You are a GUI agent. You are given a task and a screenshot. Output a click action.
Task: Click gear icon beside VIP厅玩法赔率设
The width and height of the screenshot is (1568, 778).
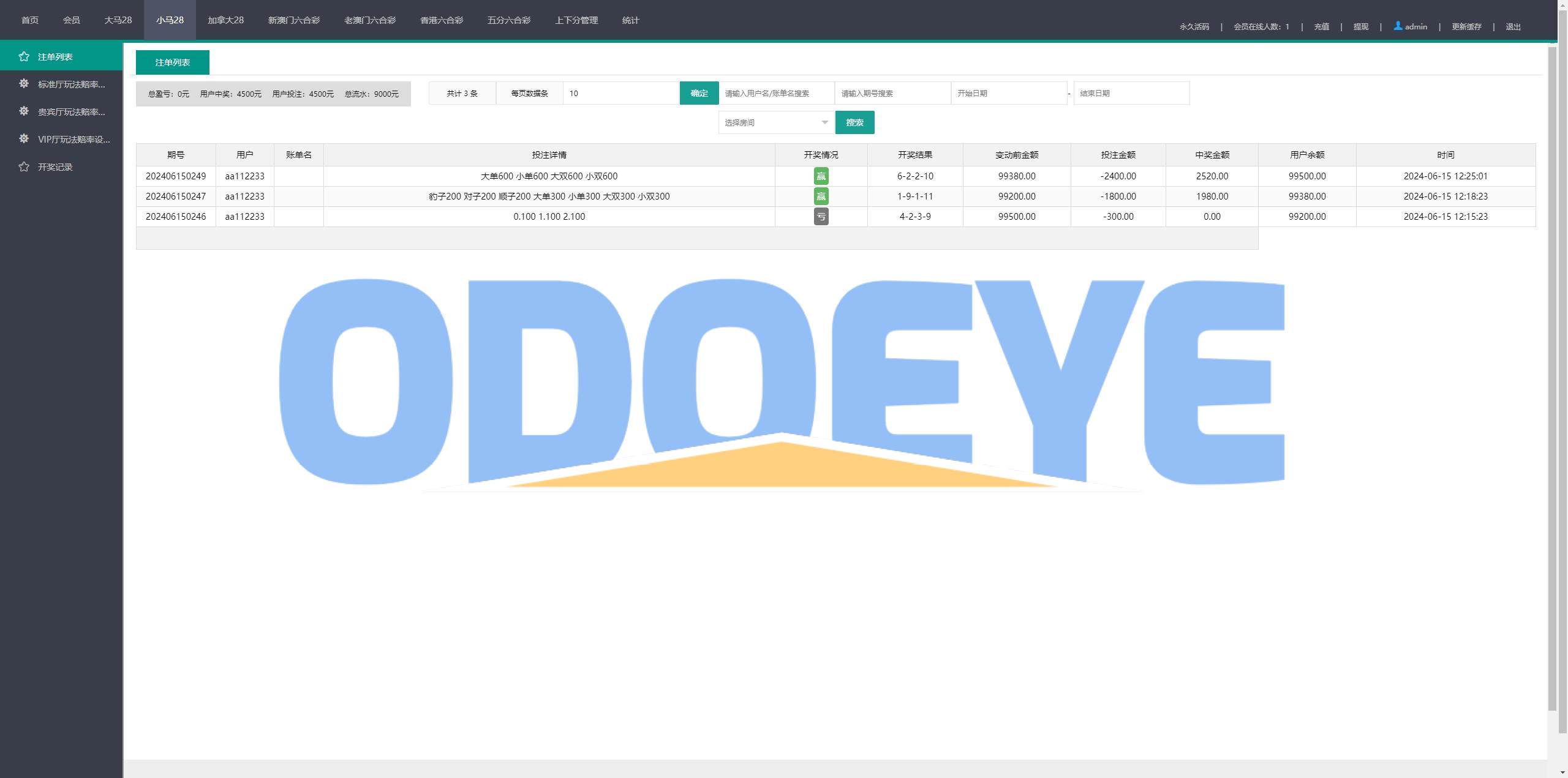24,138
